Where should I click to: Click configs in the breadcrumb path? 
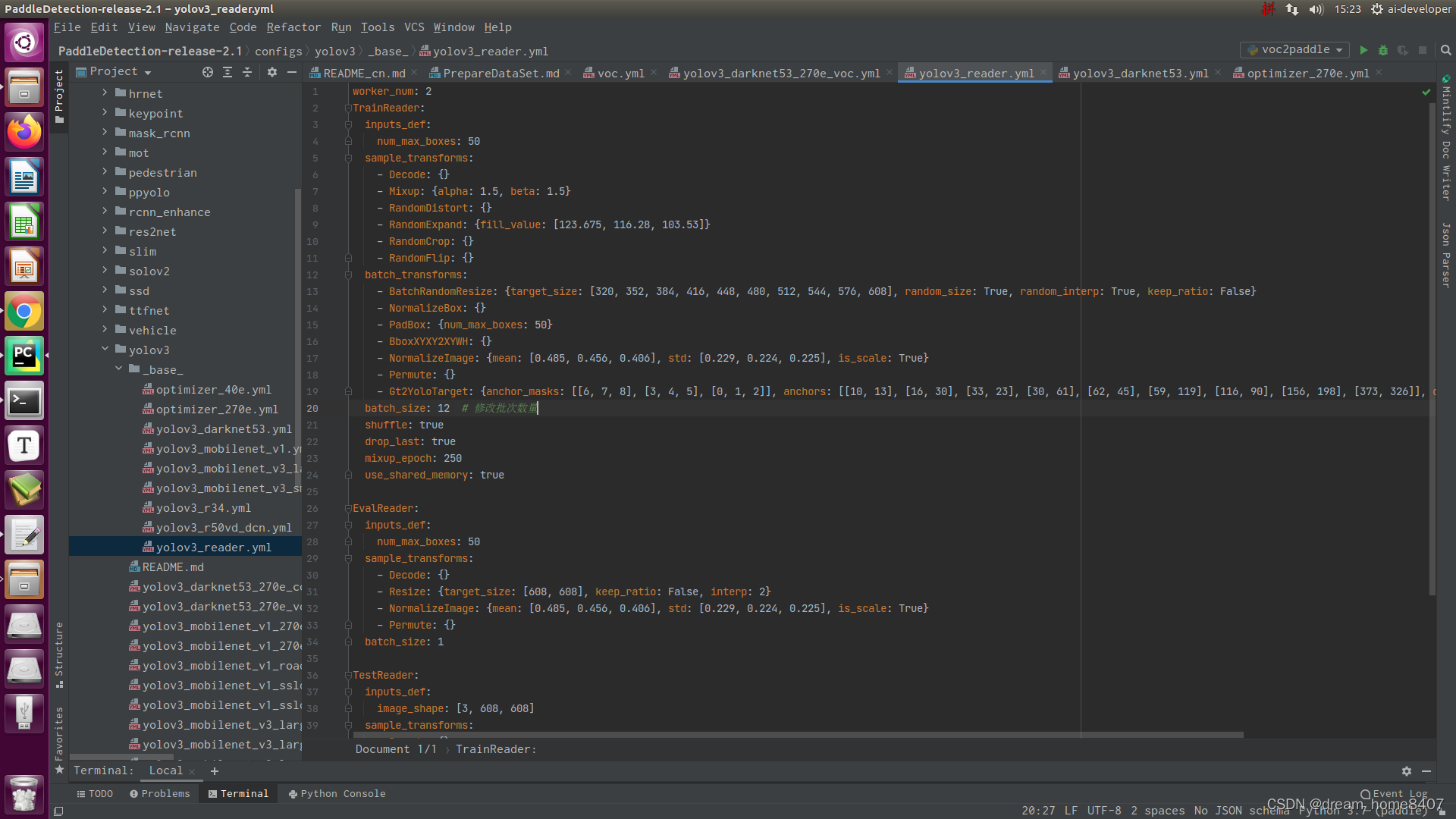click(278, 52)
